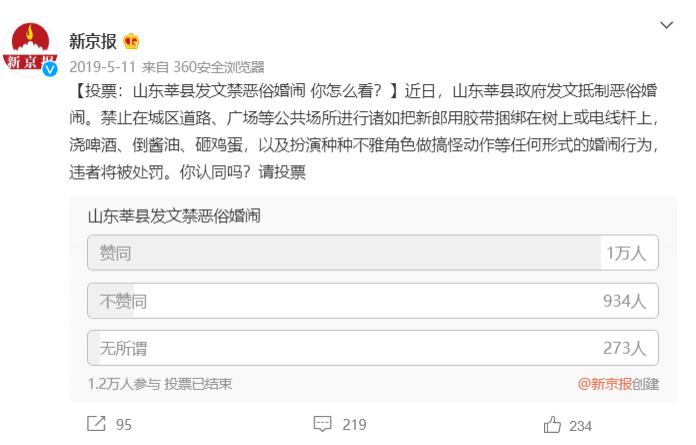Open the post options chevron menu
This screenshot has width=696, height=445.
pos(666,25)
